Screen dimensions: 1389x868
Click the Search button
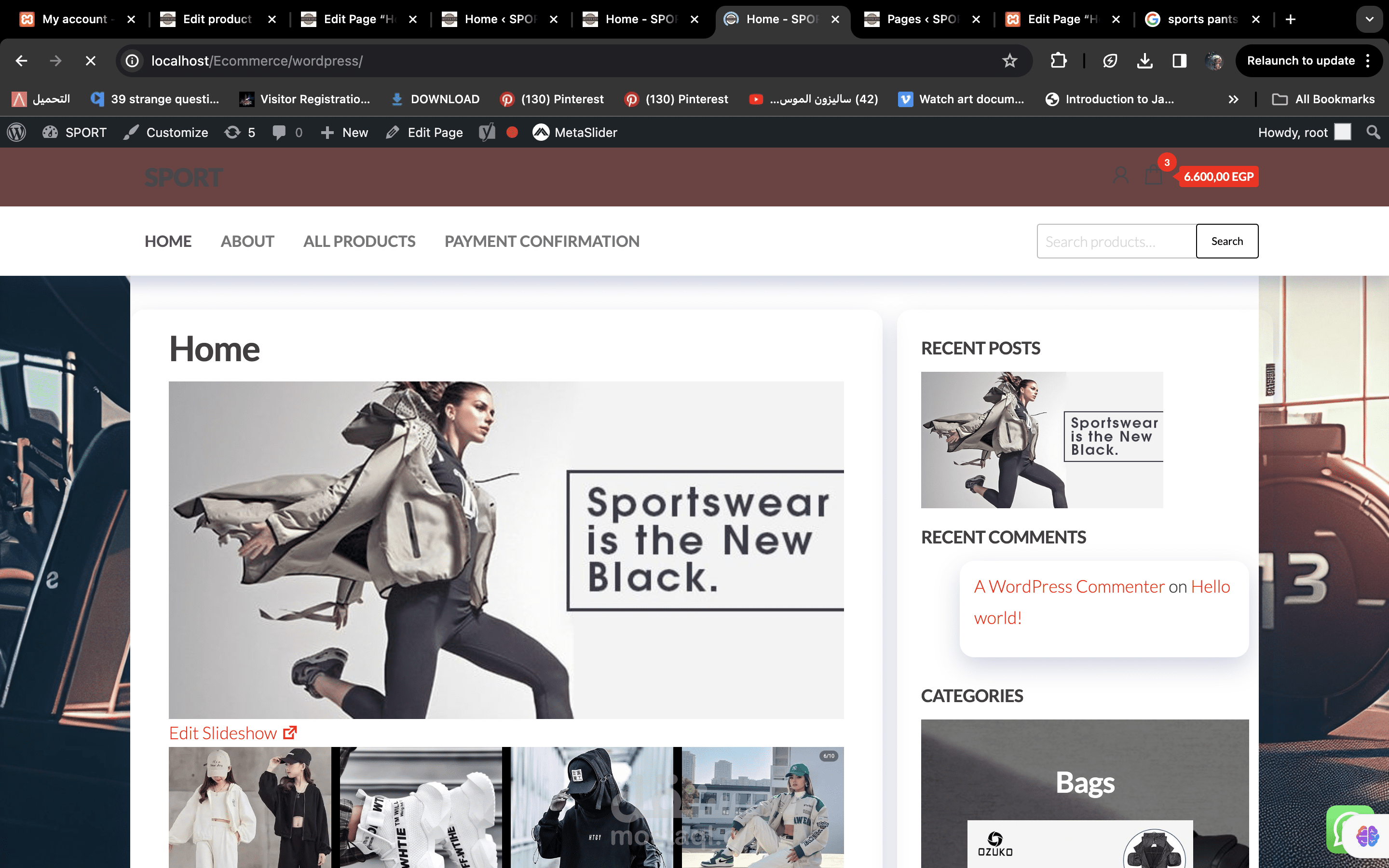[1227, 241]
